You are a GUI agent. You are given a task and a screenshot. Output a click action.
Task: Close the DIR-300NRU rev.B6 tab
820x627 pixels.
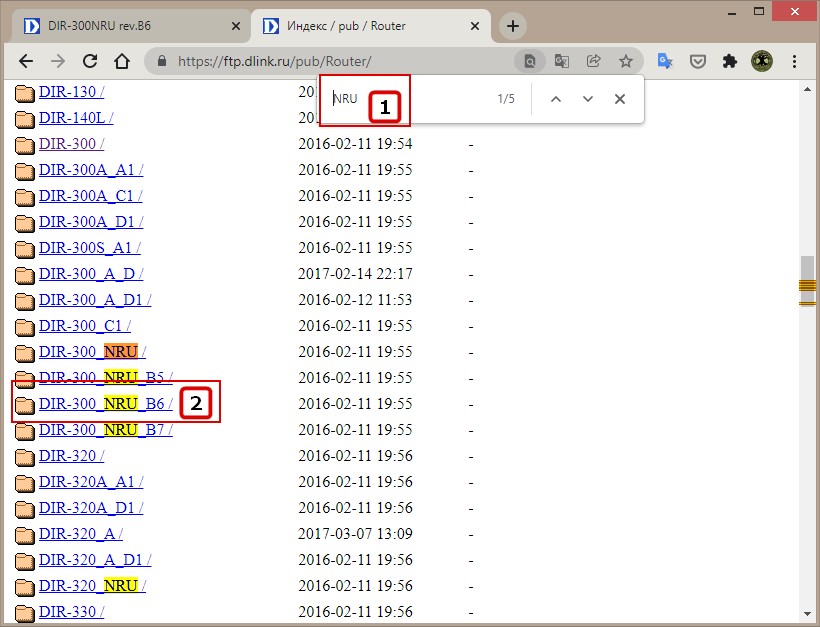pos(236,26)
